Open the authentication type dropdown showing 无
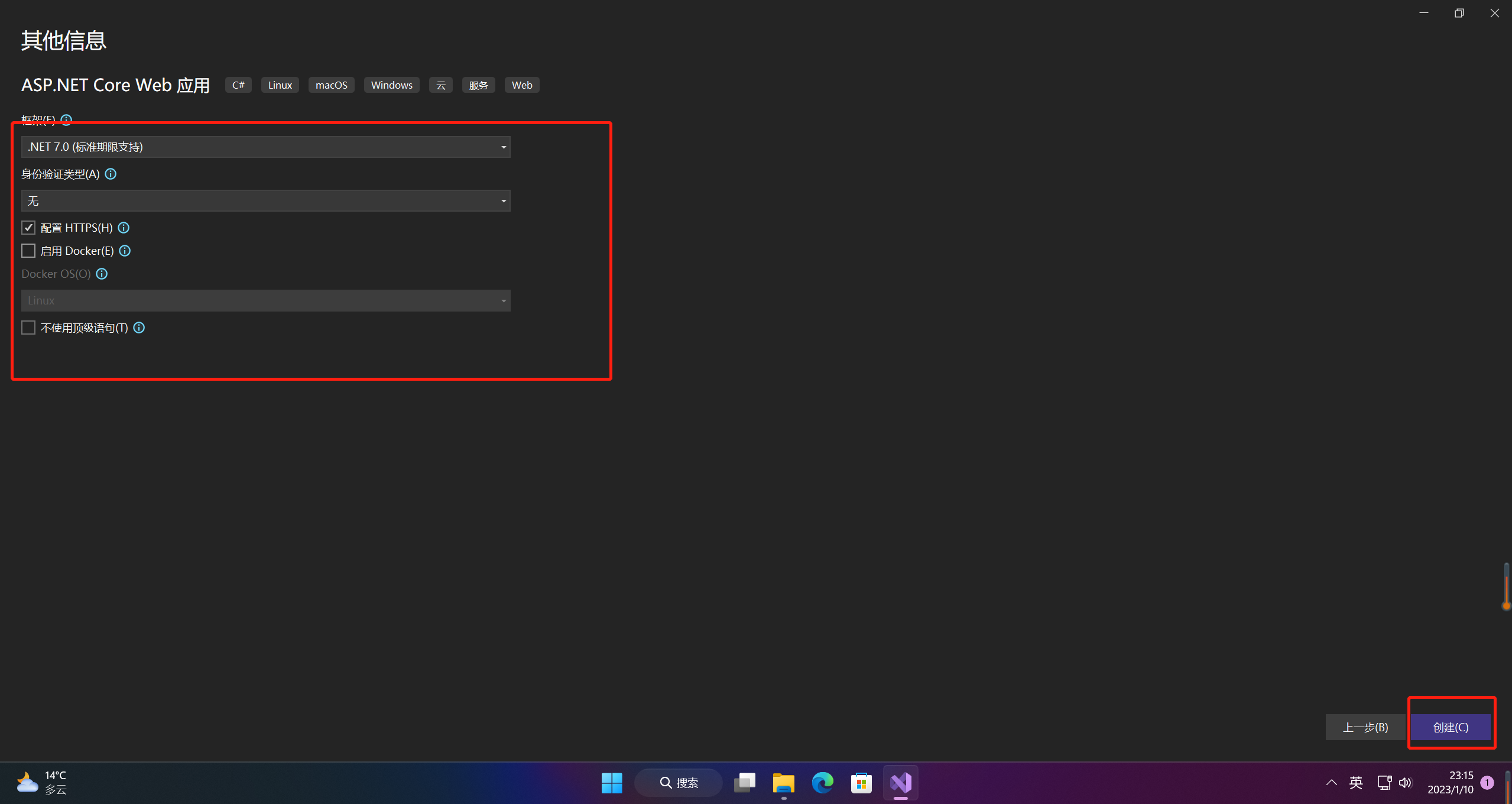This screenshot has height=804, width=1512. (x=266, y=200)
